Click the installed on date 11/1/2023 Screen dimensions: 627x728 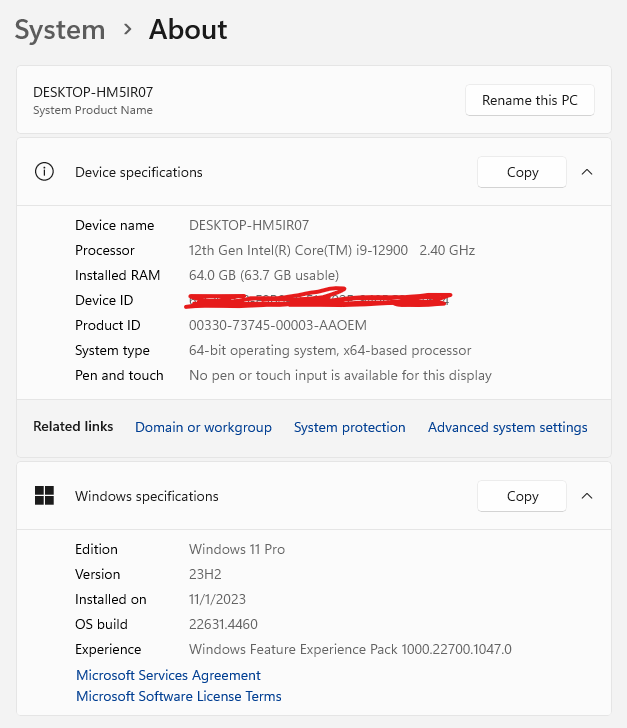pyautogui.click(x=217, y=599)
